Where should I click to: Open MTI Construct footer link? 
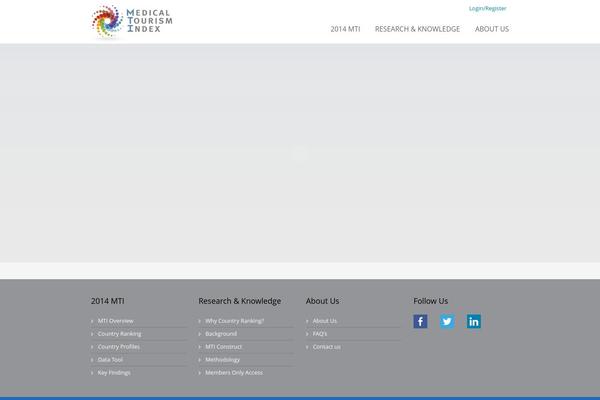[x=223, y=347]
